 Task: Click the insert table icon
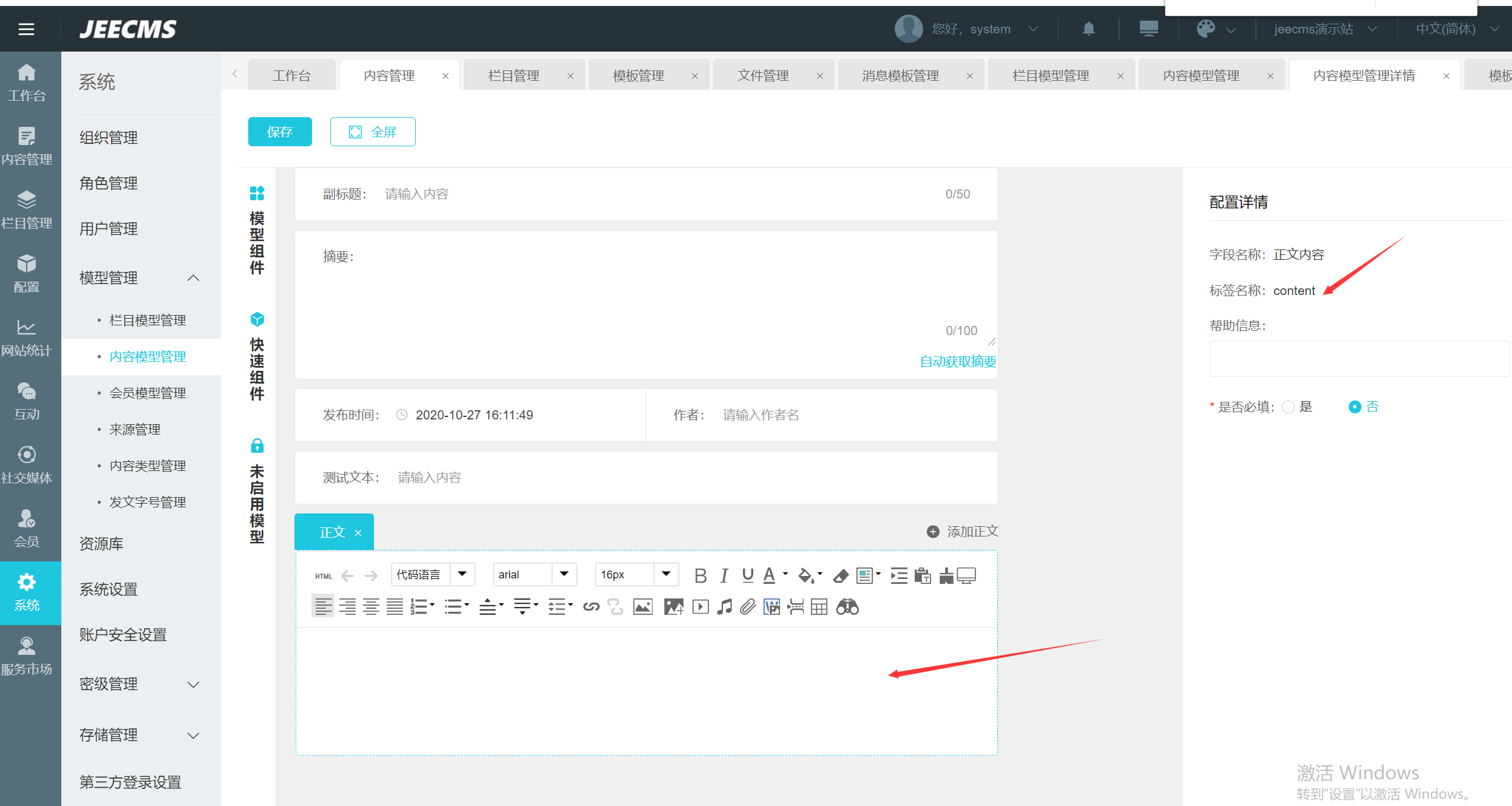point(819,607)
